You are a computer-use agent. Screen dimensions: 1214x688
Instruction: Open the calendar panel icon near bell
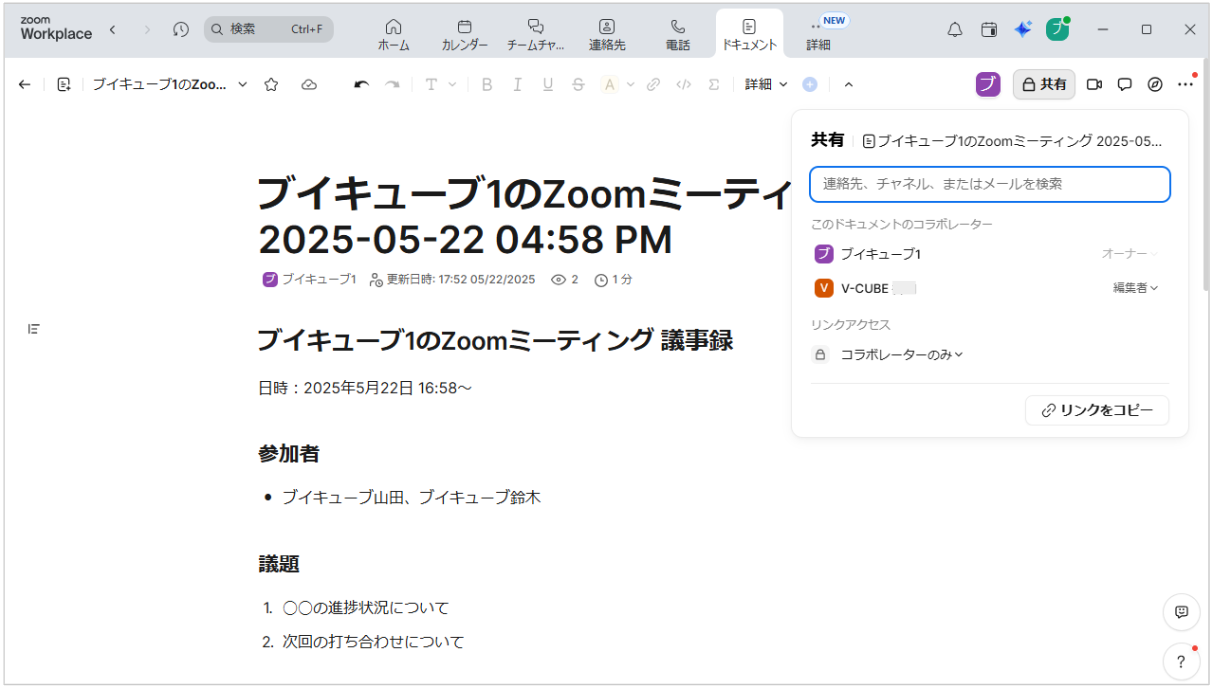(x=989, y=29)
